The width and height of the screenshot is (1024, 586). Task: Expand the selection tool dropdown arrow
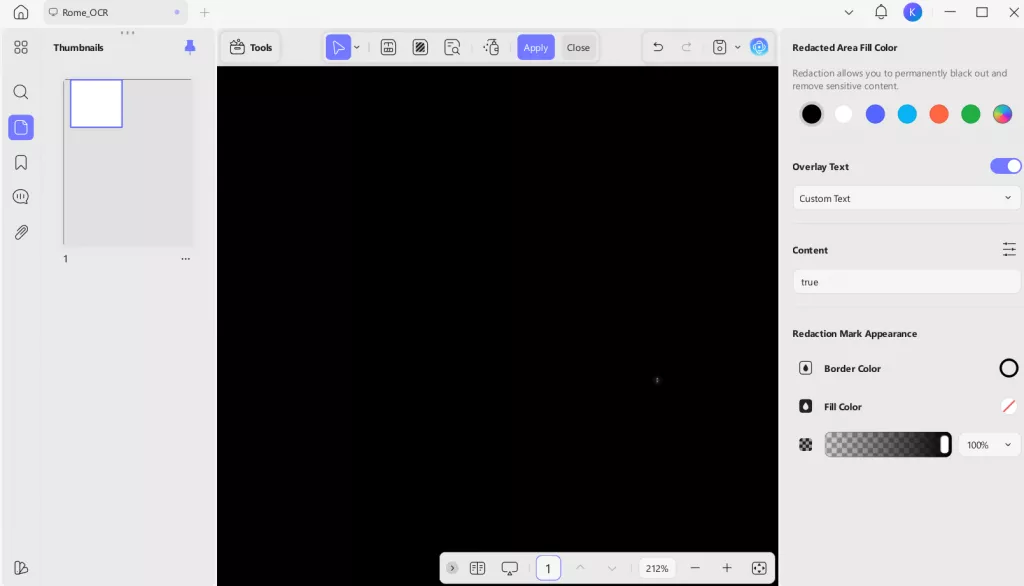356,46
